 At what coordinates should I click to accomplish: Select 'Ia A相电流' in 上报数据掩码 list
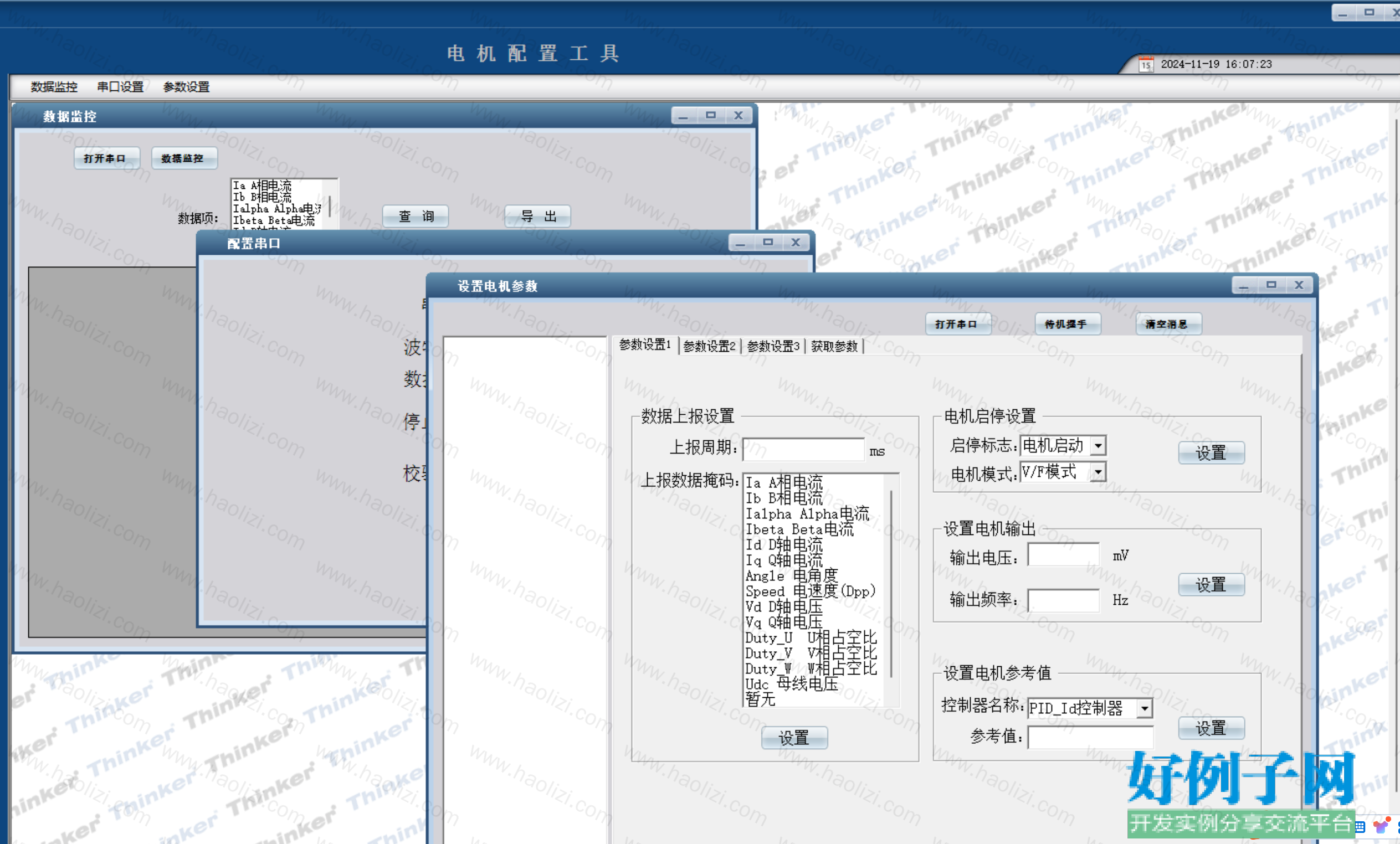pyautogui.click(x=784, y=483)
